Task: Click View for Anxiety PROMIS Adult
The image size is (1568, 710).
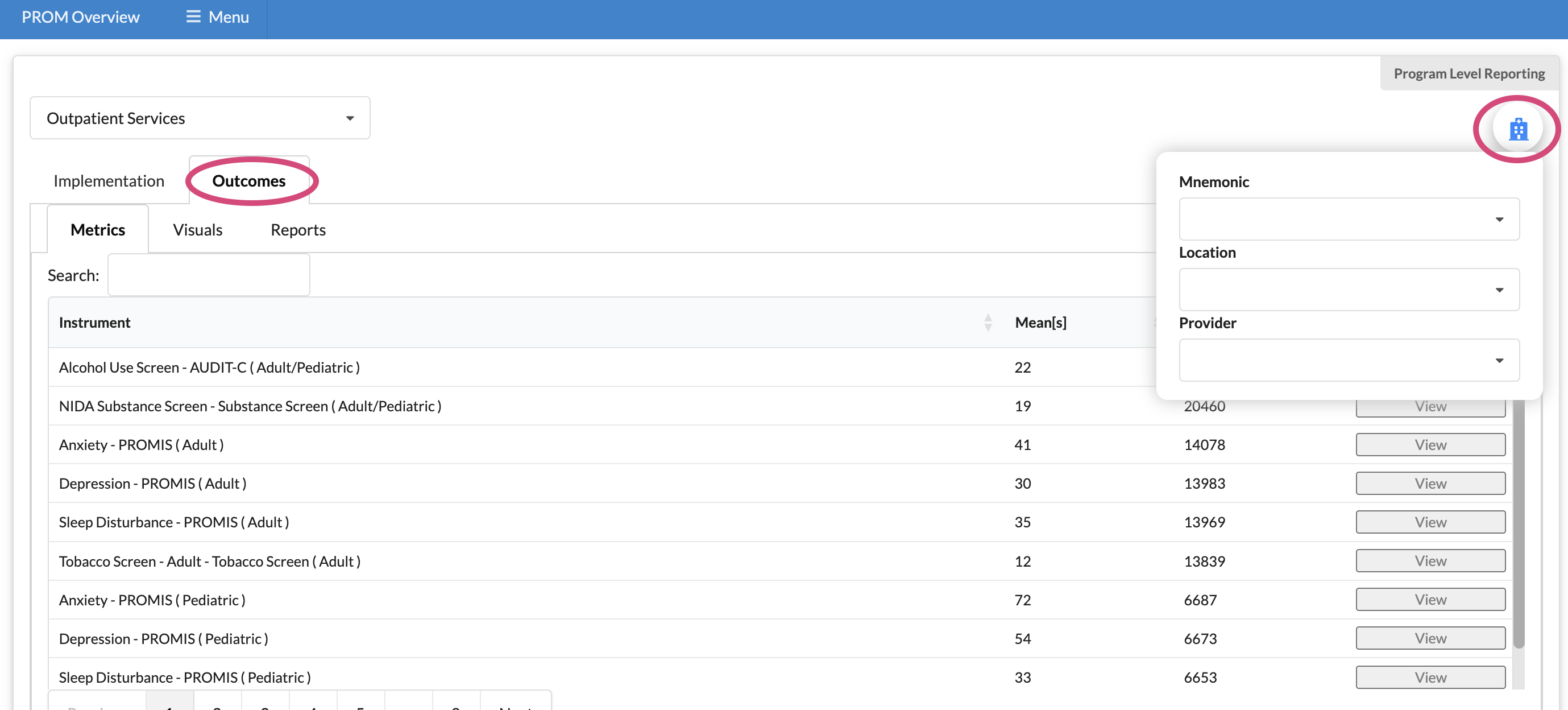Action: pos(1430,445)
